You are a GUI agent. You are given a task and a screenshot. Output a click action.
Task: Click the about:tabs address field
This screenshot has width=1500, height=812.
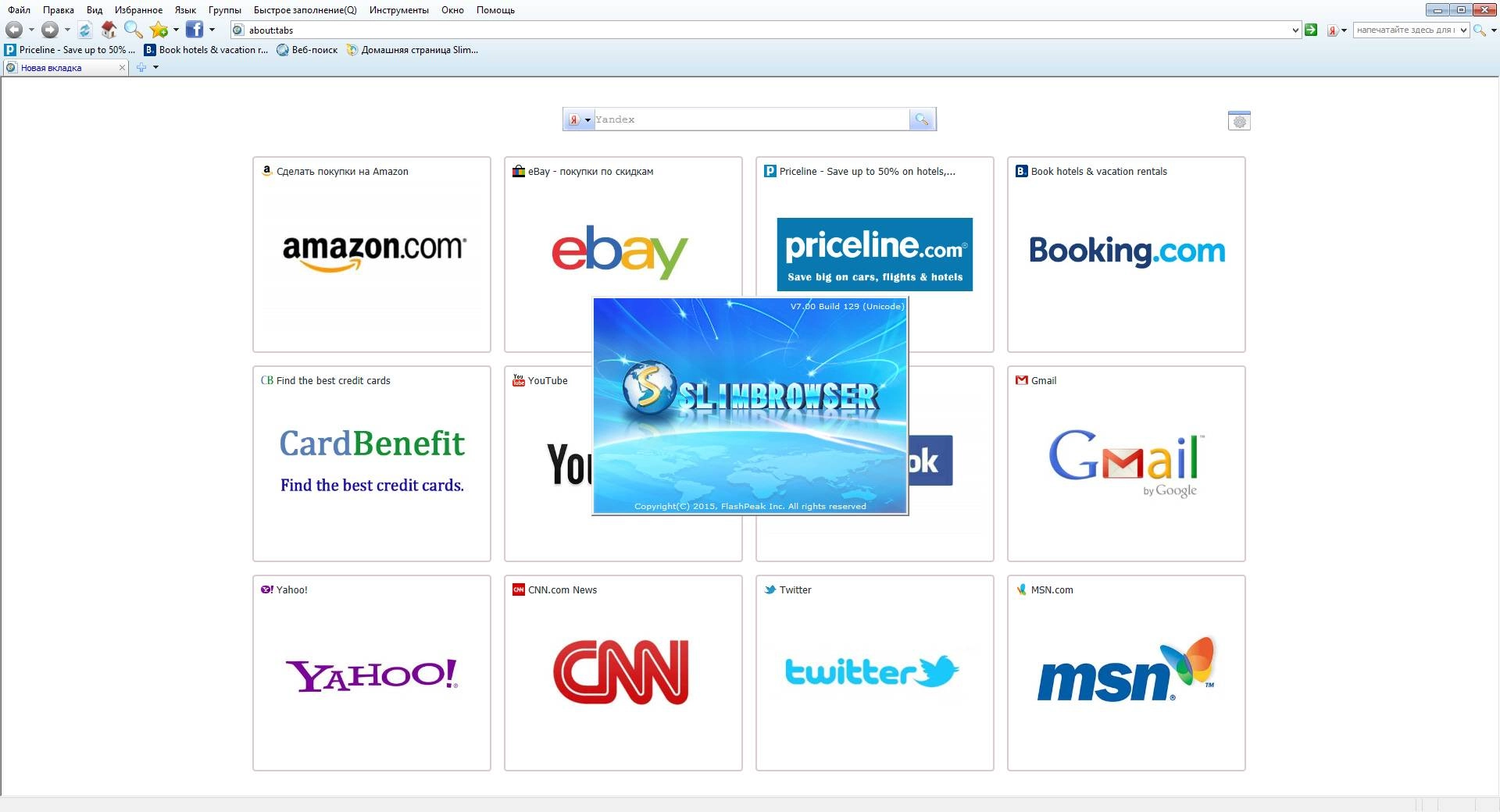point(766,30)
